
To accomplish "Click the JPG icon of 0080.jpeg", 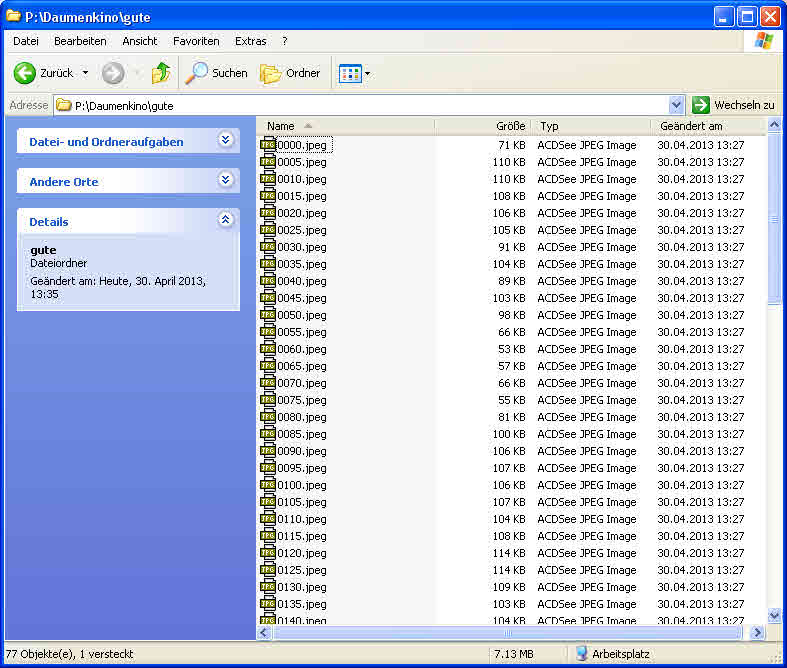I will 268,417.
